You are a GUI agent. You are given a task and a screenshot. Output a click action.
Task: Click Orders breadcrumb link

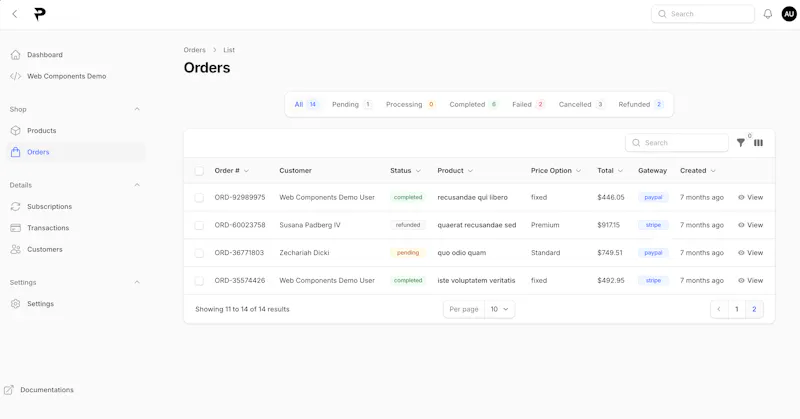pyautogui.click(x=194, y=50)
